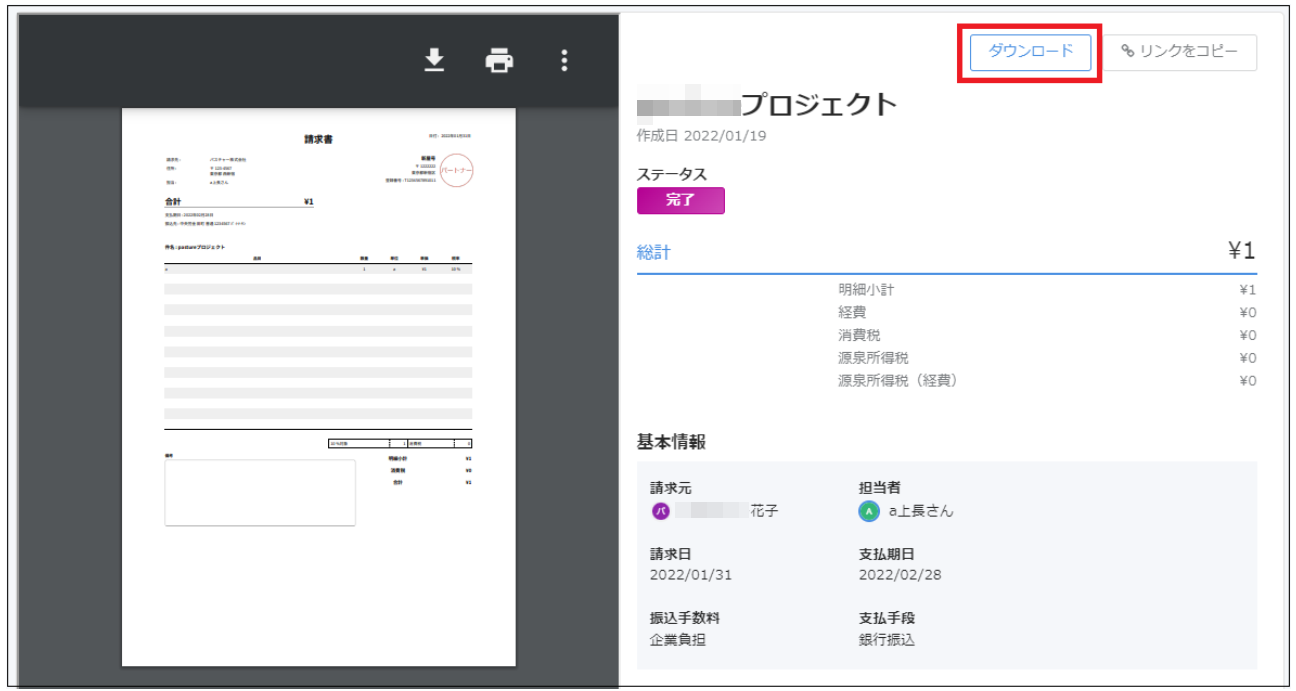The height and width of the screenshot is (691, 1296).
Task: Open the three-dot more options menu
Action: pyautogui.click(x=564, y=61)
